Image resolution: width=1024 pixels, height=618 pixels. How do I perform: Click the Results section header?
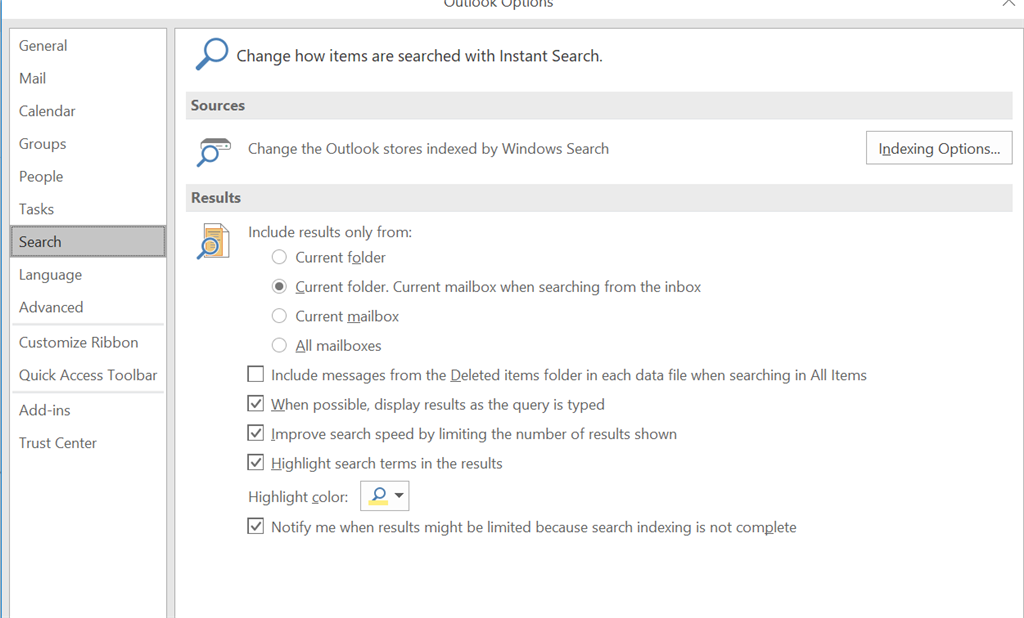click(x=599, y=197)
